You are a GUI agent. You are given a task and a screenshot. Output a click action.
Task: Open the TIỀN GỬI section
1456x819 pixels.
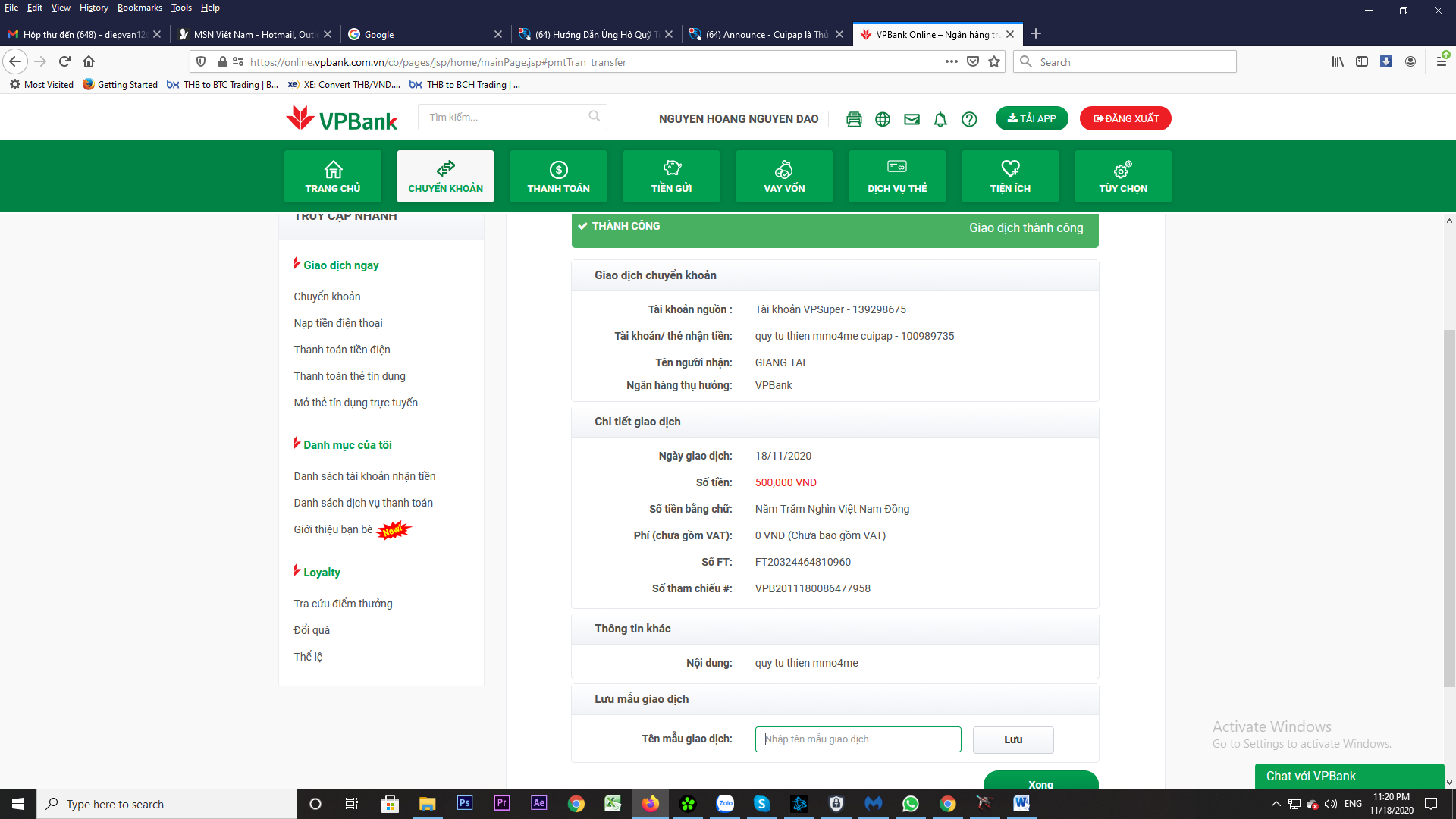671,177
